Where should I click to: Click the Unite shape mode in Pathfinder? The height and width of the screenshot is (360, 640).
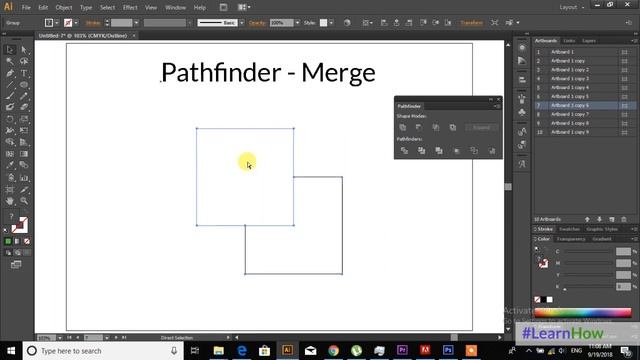point(402,127)
